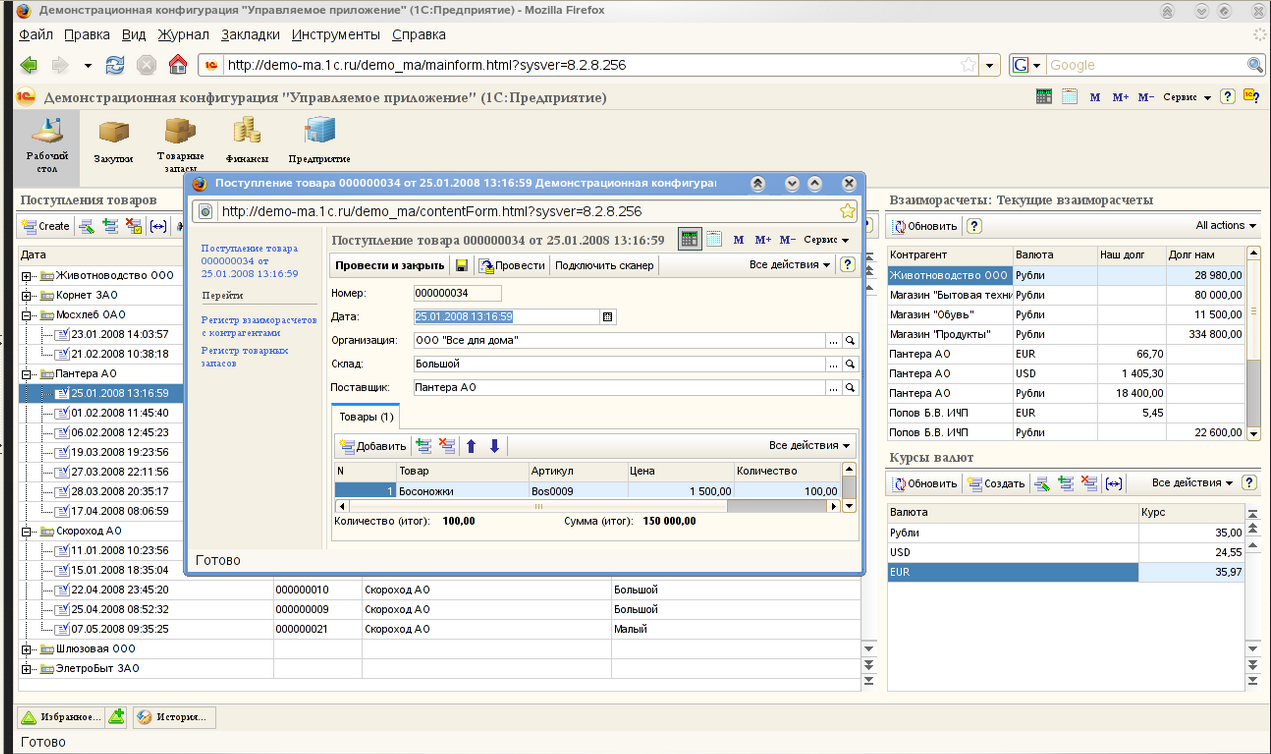The height and width of the screenshot is (754, 1271).
Task: Click the help icon in Взаиморасчеты panel
Action: [974, 226]
